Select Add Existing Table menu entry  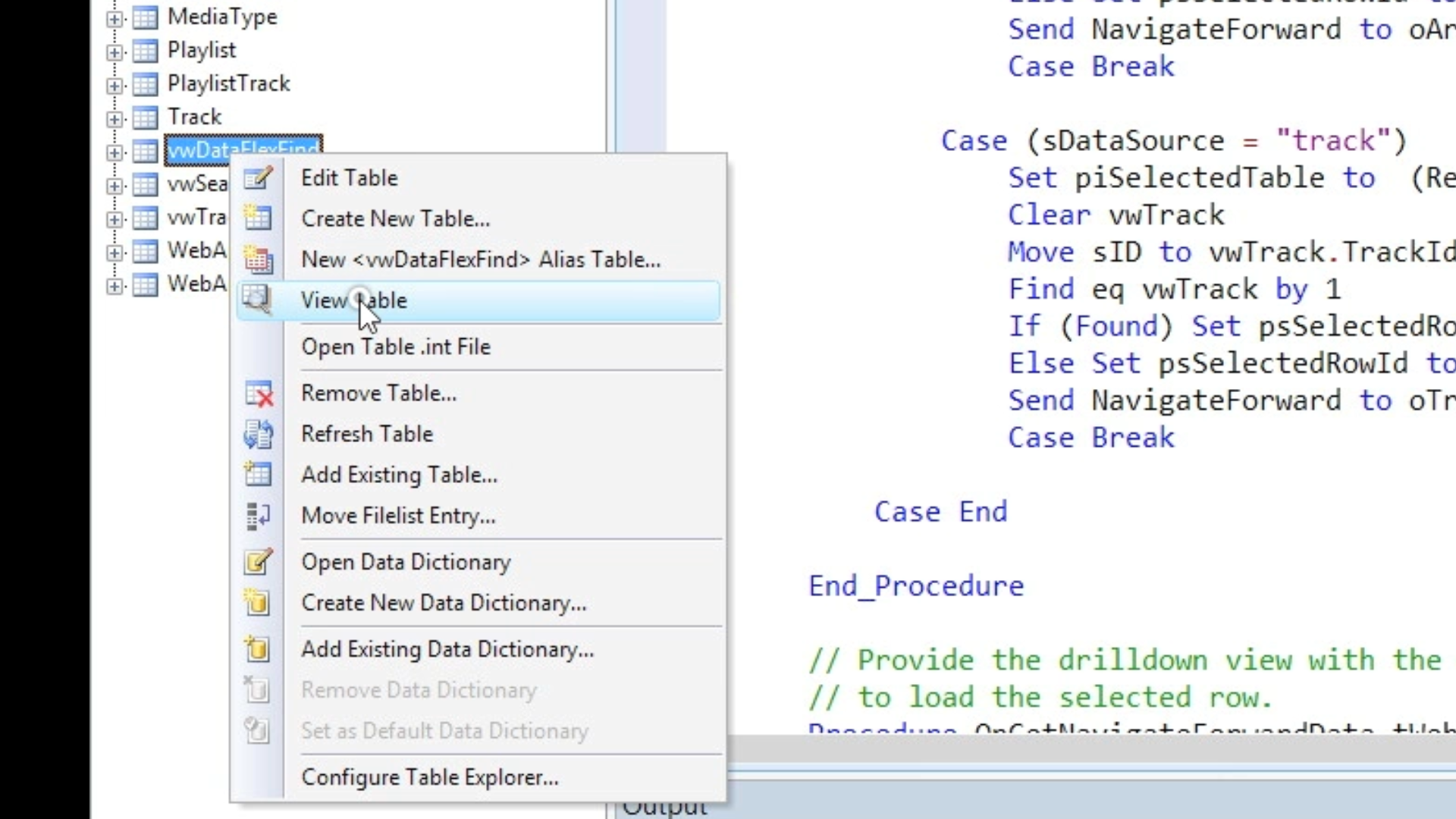click(x=399, y=475)
